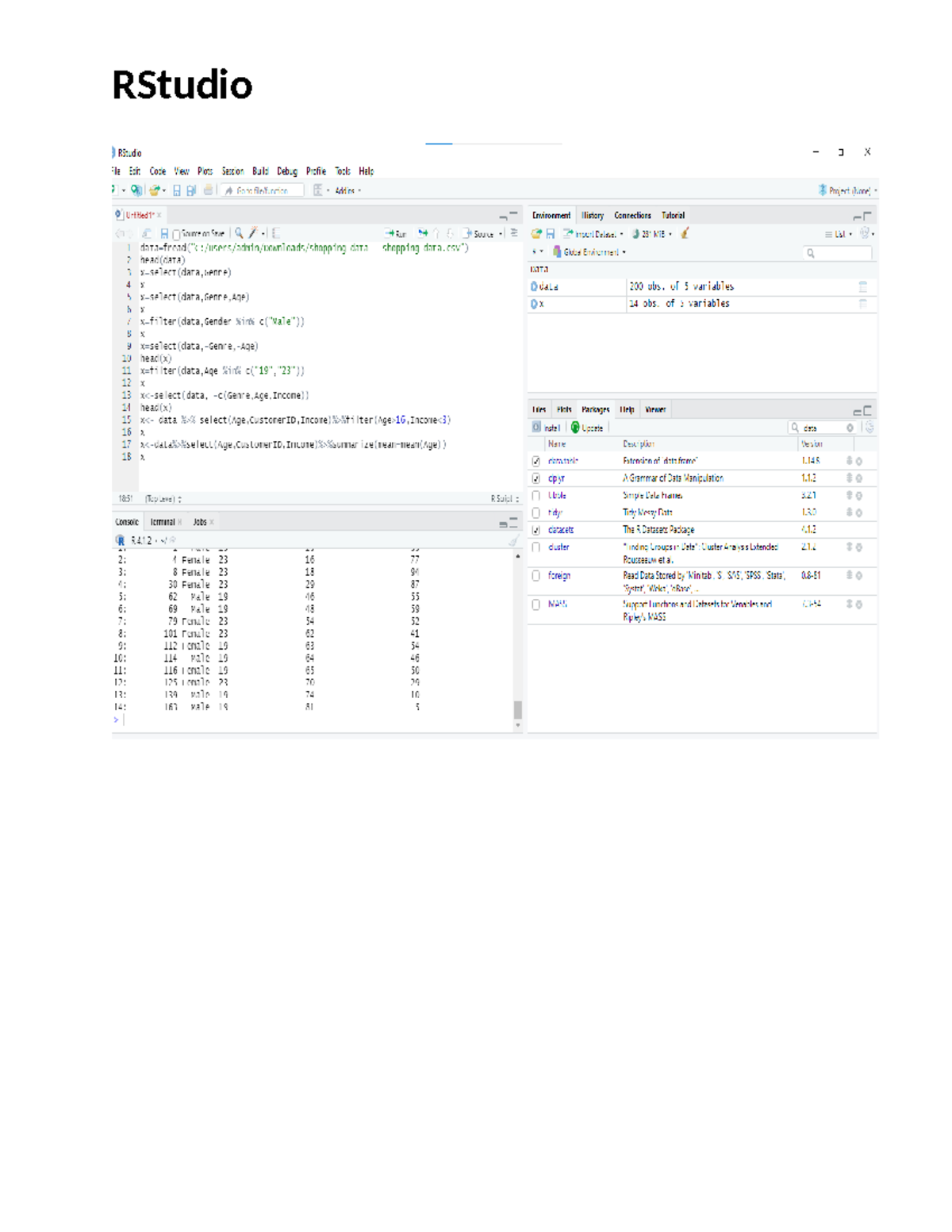Open the Addins dropdown
The width and height of the screenshot is (952, 1232).
tap(347, 190)
